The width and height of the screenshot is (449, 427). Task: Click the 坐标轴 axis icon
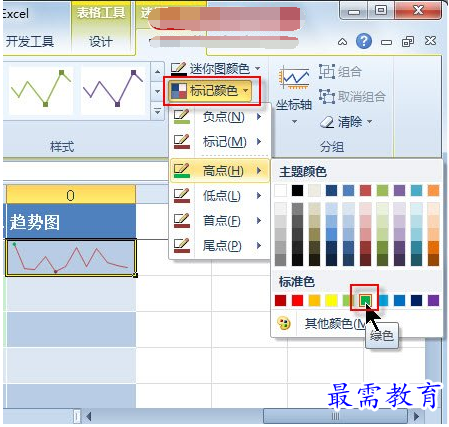click(x=294, y=78)
